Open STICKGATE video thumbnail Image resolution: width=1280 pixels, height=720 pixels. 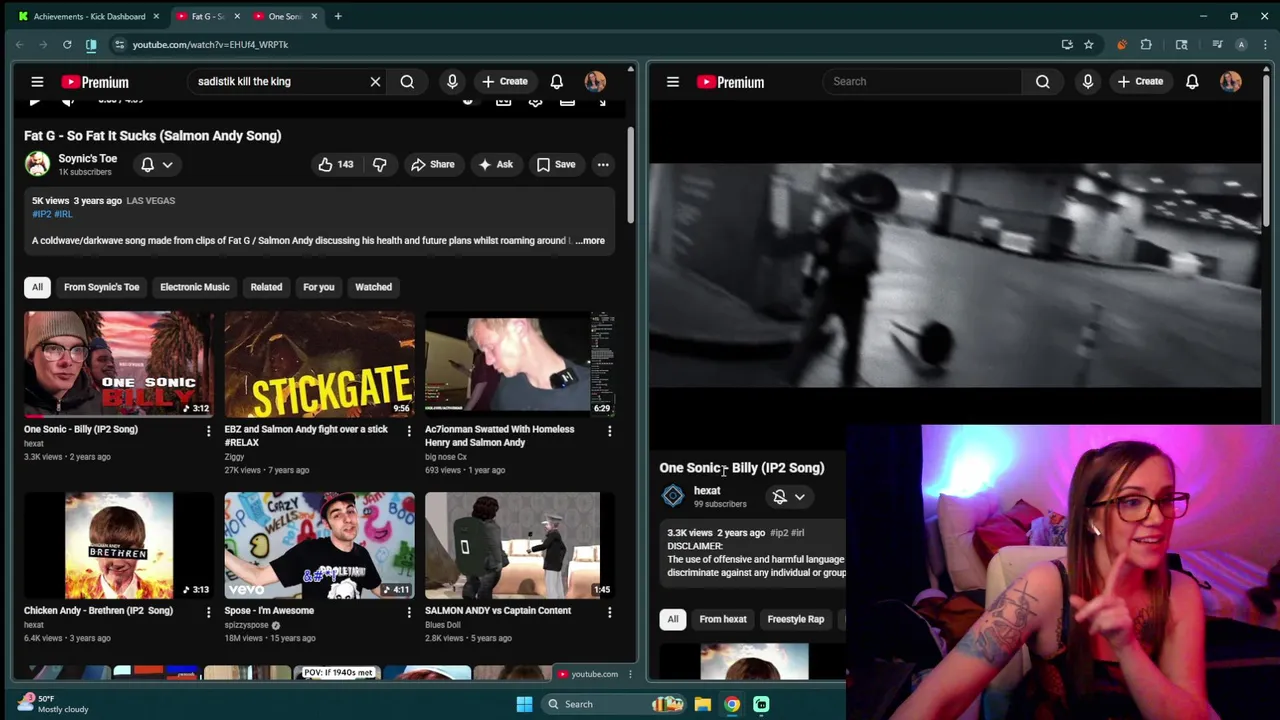pos(319,364)
